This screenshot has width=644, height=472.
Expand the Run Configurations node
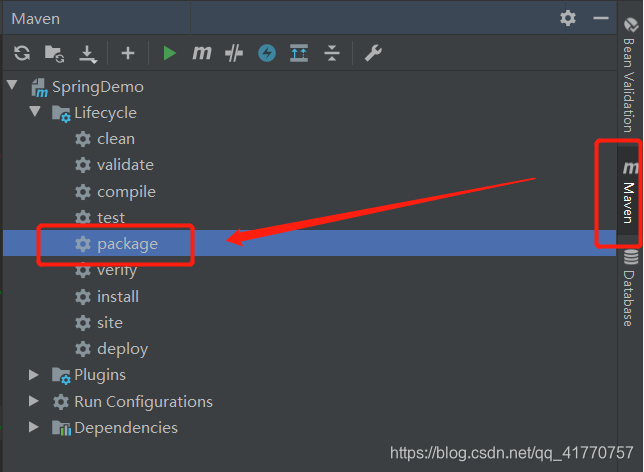[x=34, y=401]
